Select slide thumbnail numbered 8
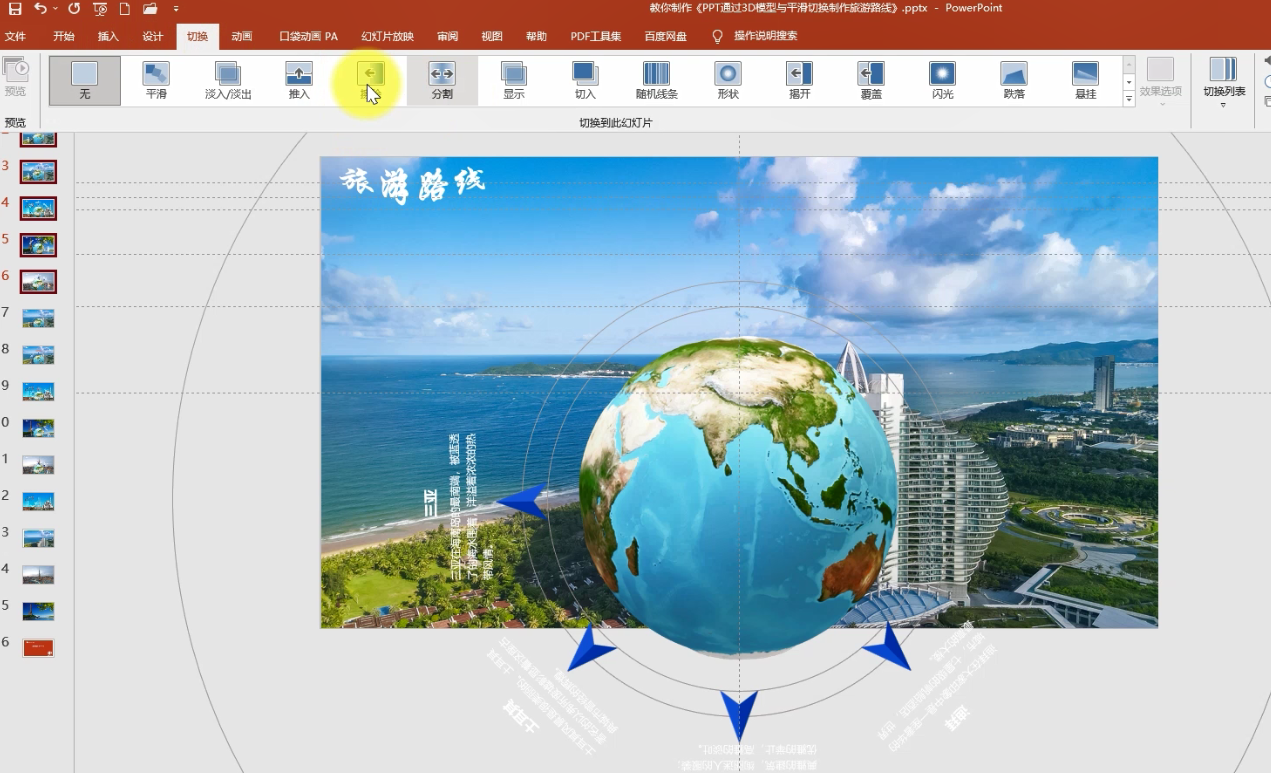Viewport: 1271px width, 773px height. 38,355
